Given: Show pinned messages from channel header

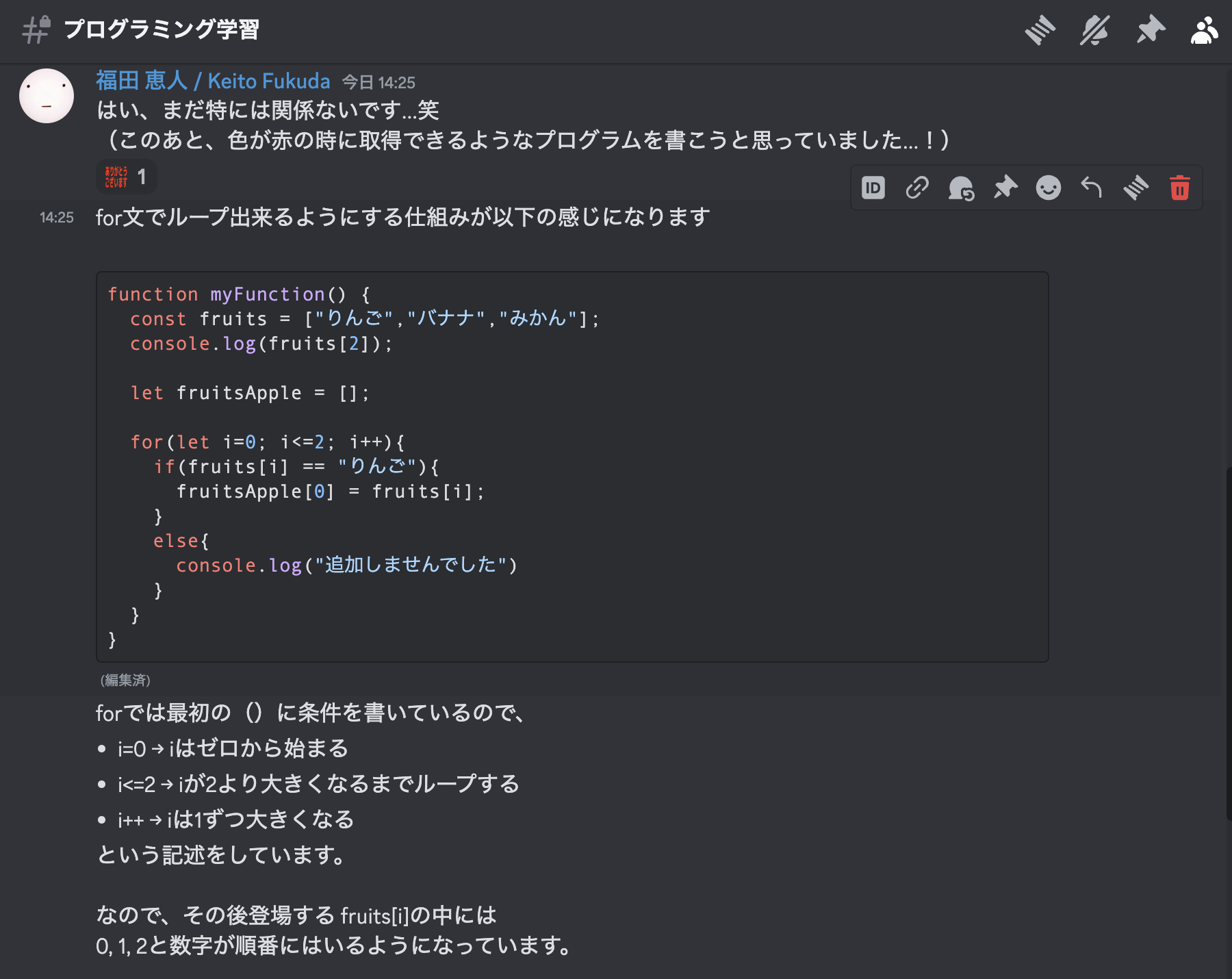Looking at the screenshot, I should tap(1150, 31).
